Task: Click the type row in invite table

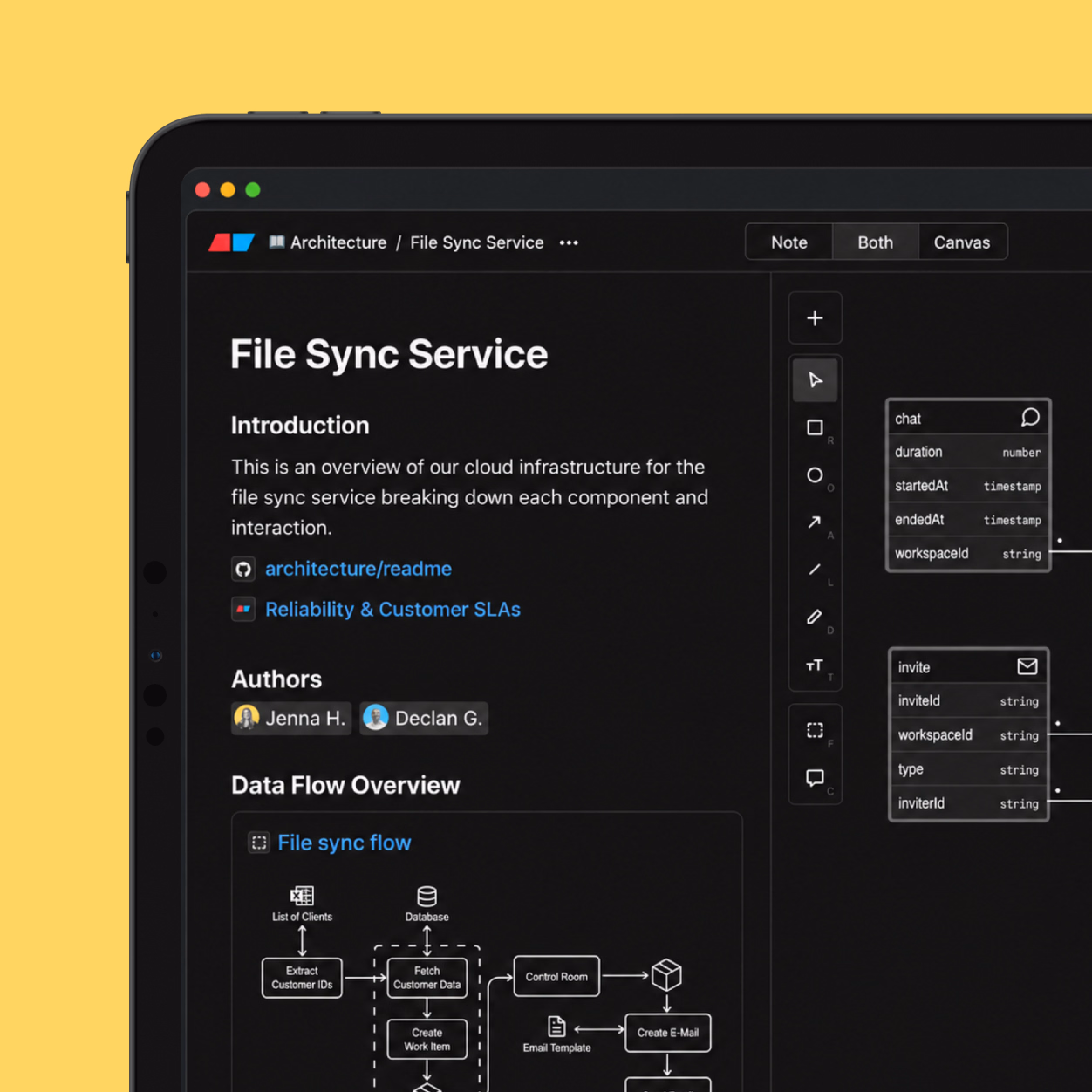Action: tap(968, 769)
